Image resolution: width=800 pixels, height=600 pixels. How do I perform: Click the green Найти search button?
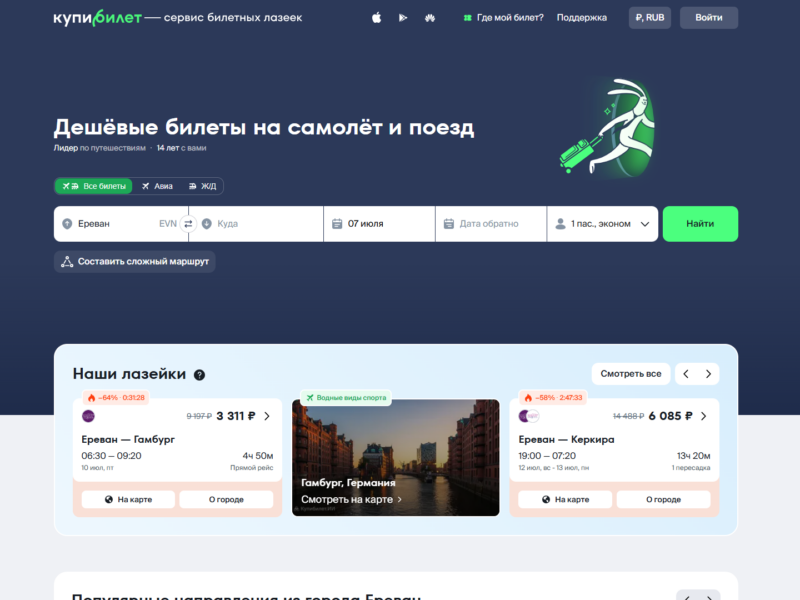pos(700,223)
